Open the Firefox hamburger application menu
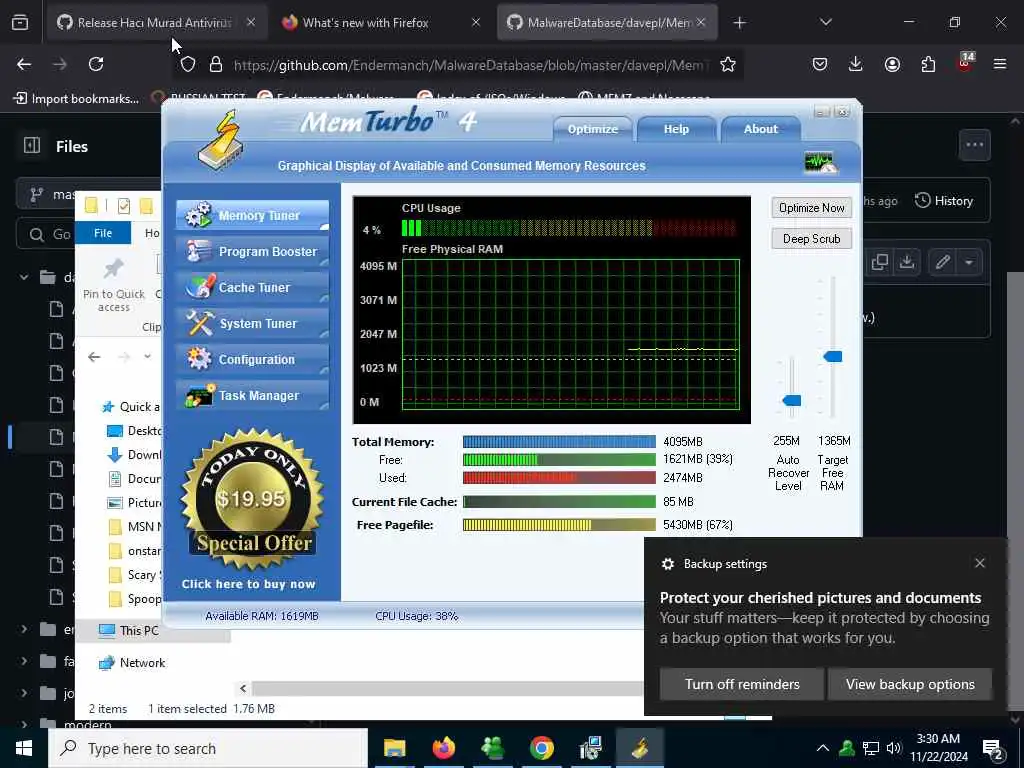 pos(999,64)
